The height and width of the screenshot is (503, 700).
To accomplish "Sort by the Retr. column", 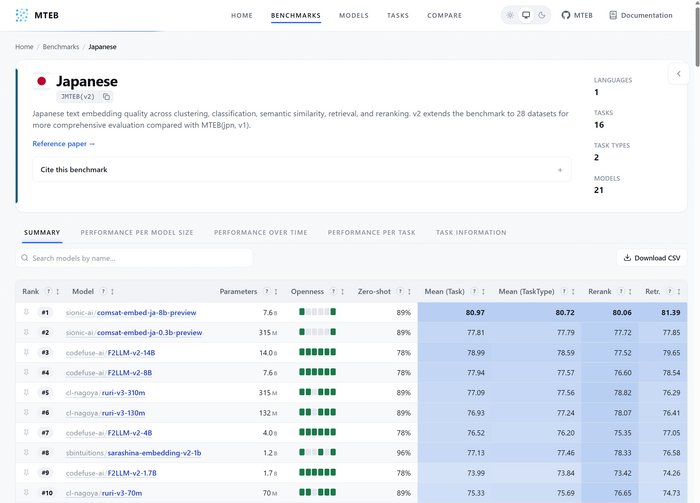I will tap(679, 291).
